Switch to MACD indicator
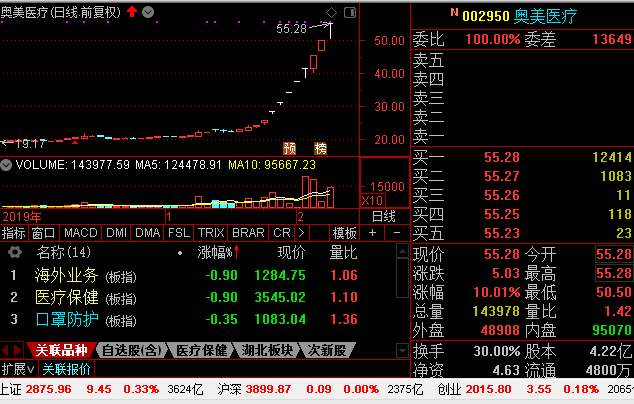The width and height of the screenshot is (634, 404). pos(80,233)
